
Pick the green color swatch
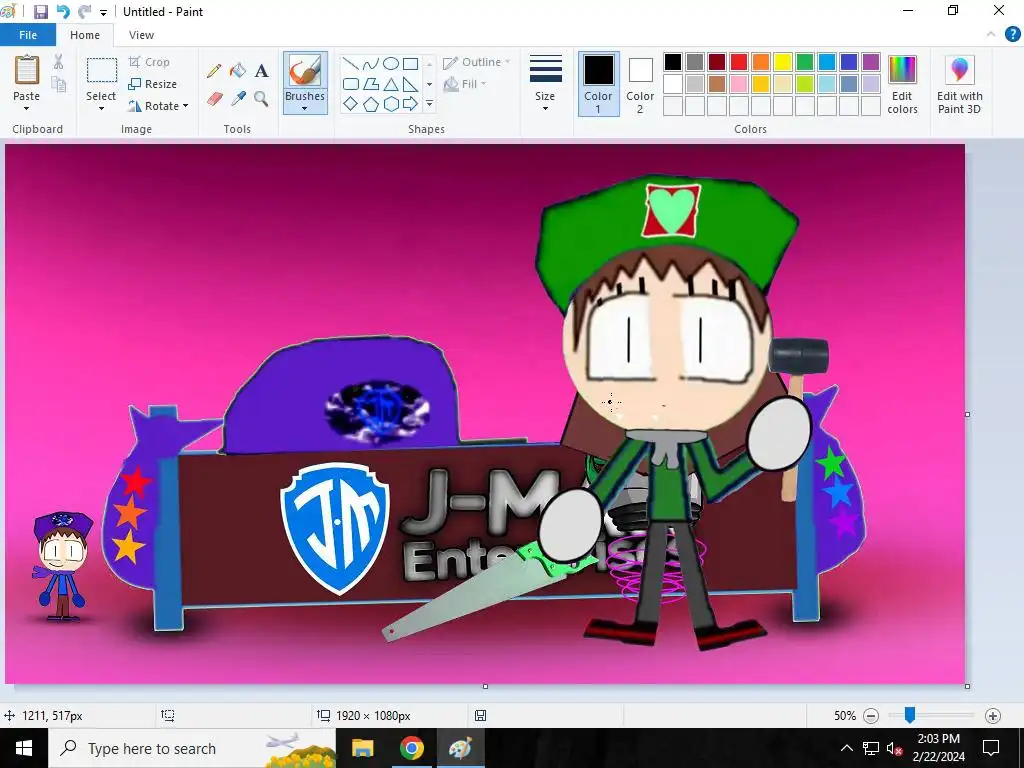tap(805, 62)
